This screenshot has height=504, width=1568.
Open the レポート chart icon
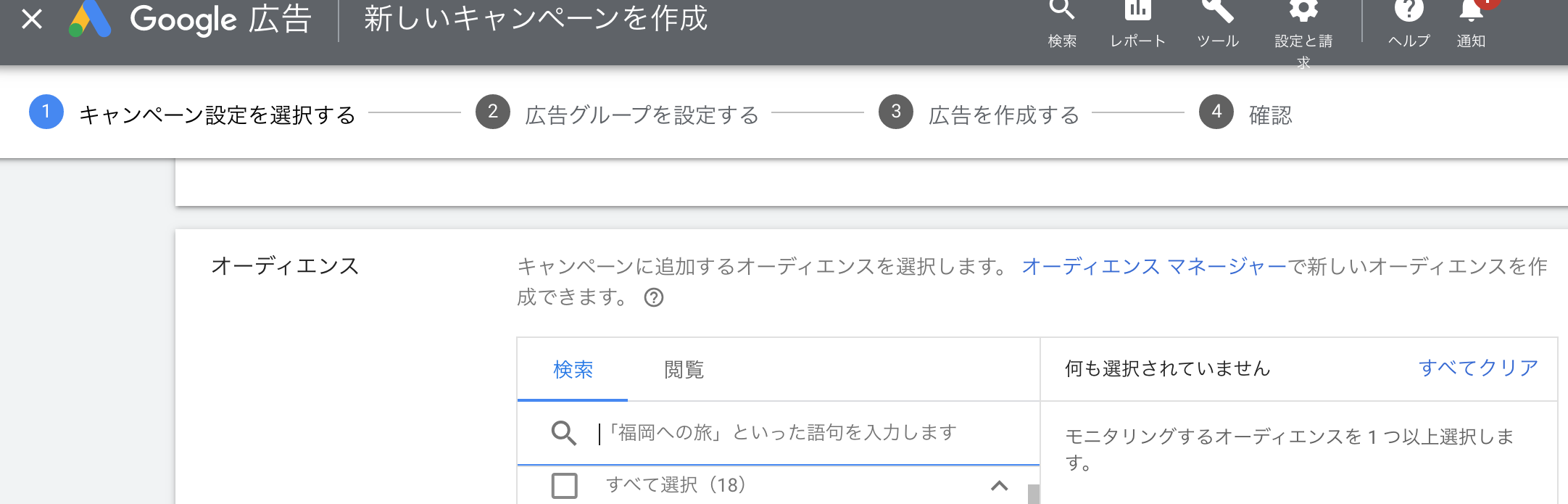tap(1137, 10)
